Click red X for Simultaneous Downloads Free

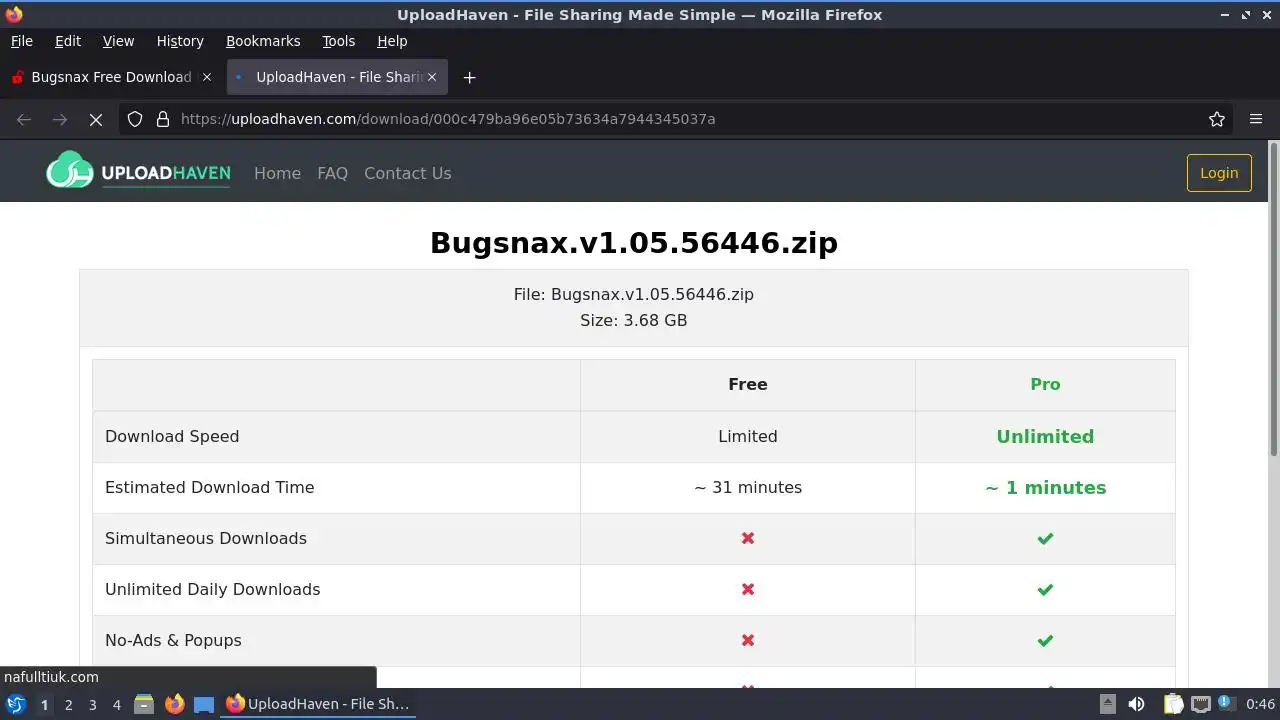[x=748, y=538]
